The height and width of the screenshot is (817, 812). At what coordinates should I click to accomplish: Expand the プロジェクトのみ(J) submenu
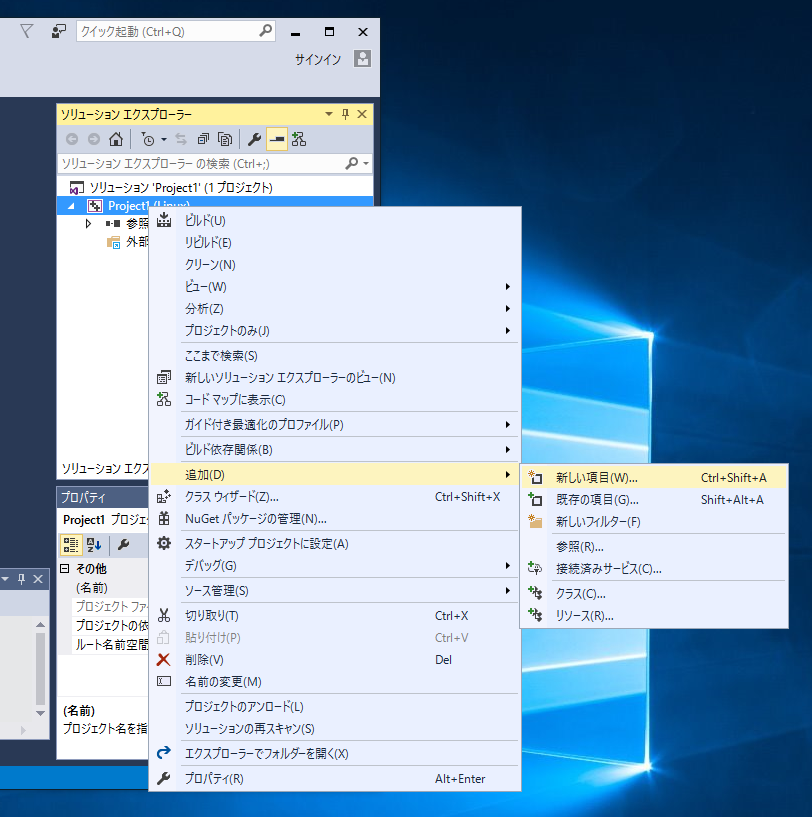pyautogui.click(x=335, y=330)
